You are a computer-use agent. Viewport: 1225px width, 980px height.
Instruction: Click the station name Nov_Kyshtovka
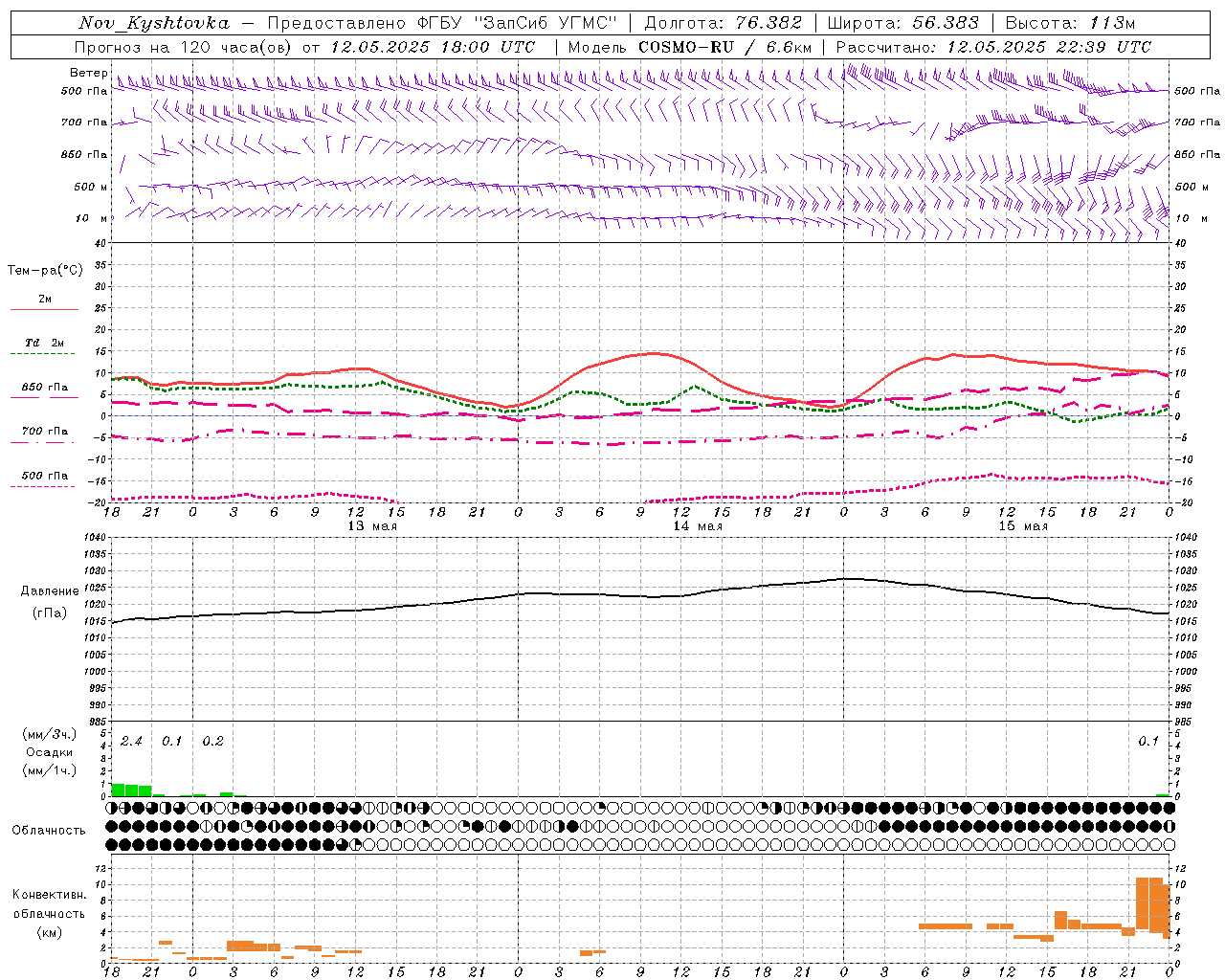154,23
